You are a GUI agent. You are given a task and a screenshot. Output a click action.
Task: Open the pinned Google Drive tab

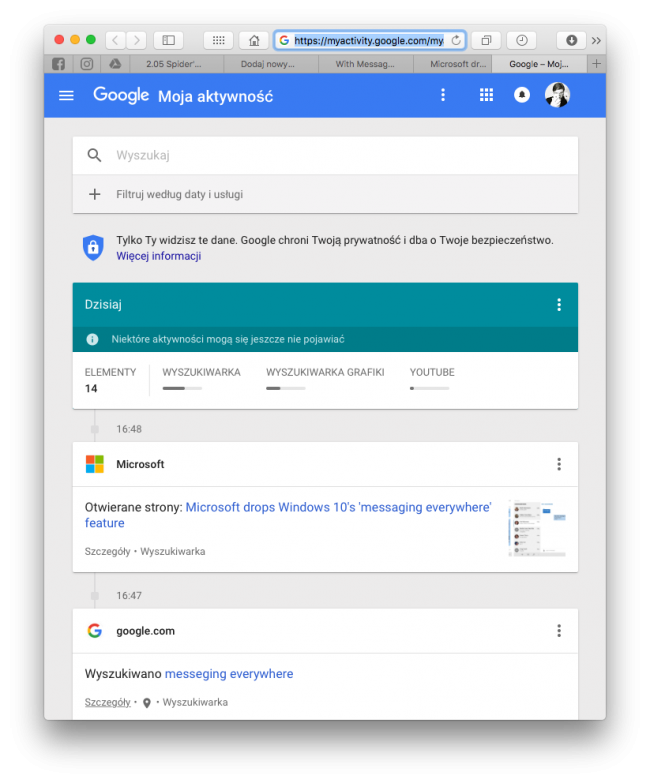click(x=115, y=64)
